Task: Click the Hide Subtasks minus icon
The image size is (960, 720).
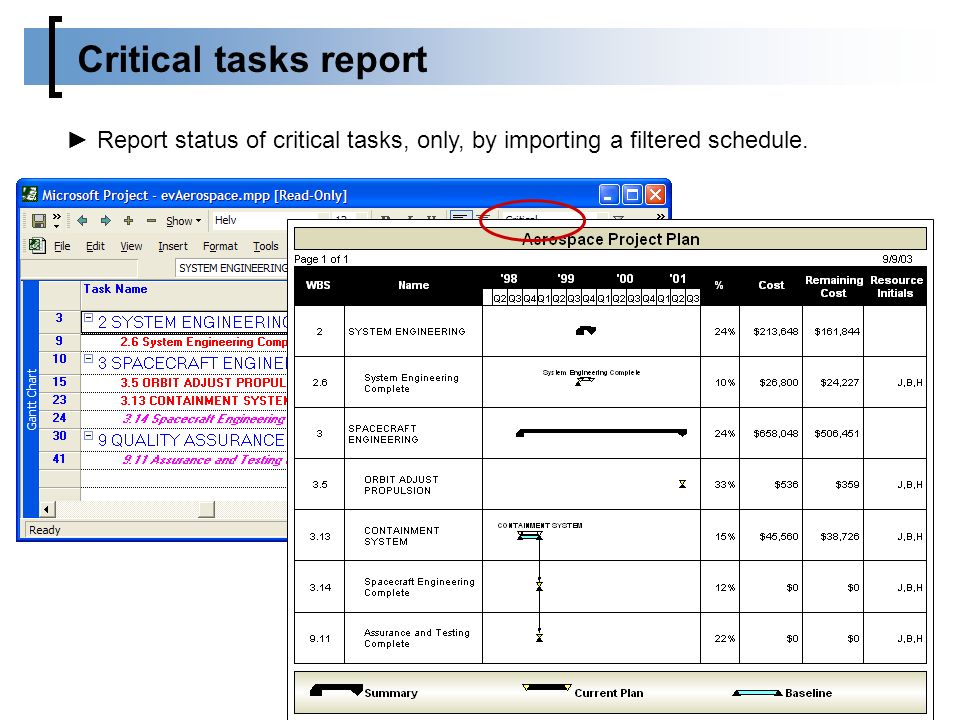Action: pyautogui.click(x=151, y=220)
